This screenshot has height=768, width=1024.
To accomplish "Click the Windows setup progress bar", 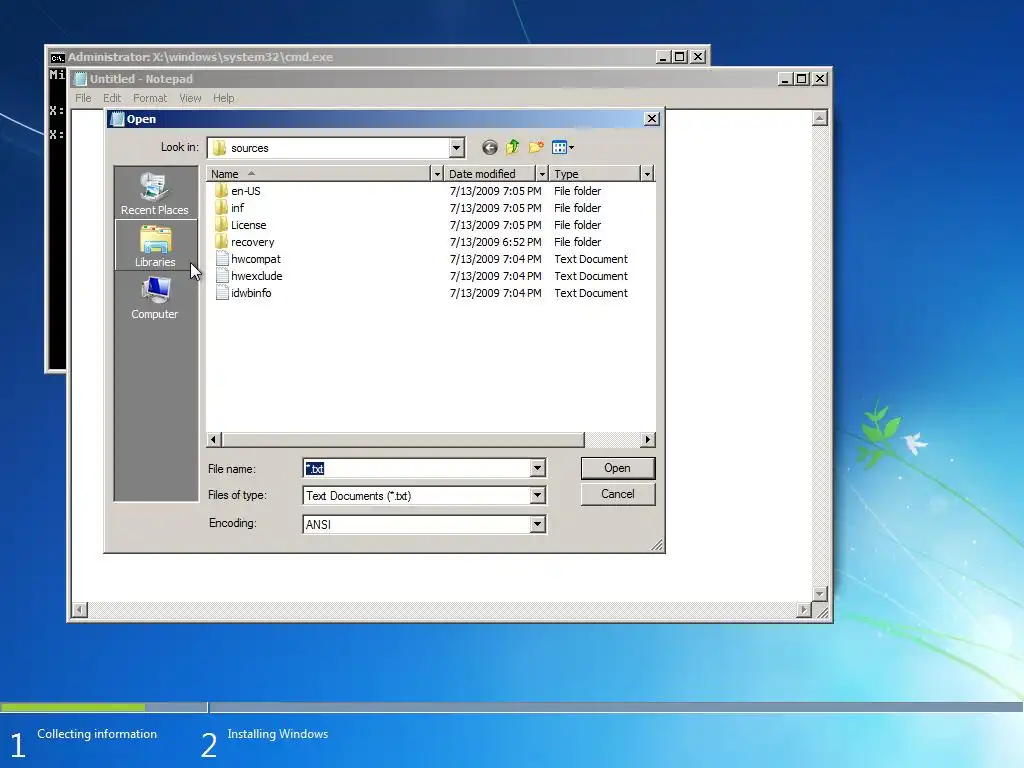I will click(512, 707).
